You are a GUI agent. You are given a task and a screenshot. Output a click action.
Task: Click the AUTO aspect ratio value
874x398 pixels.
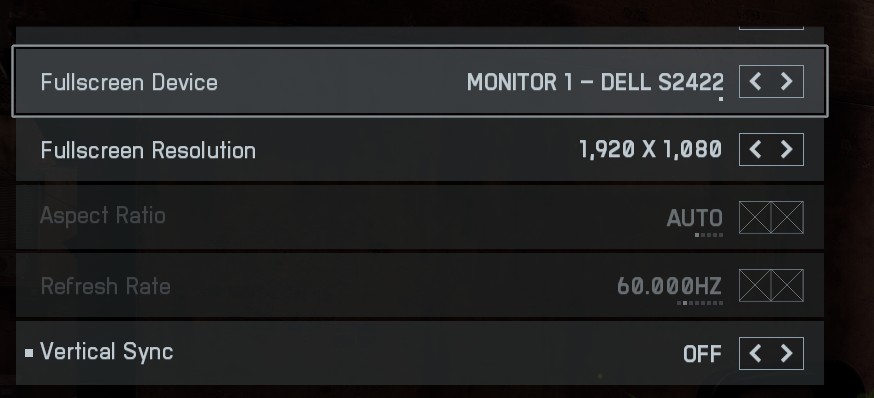click(695, 218)
